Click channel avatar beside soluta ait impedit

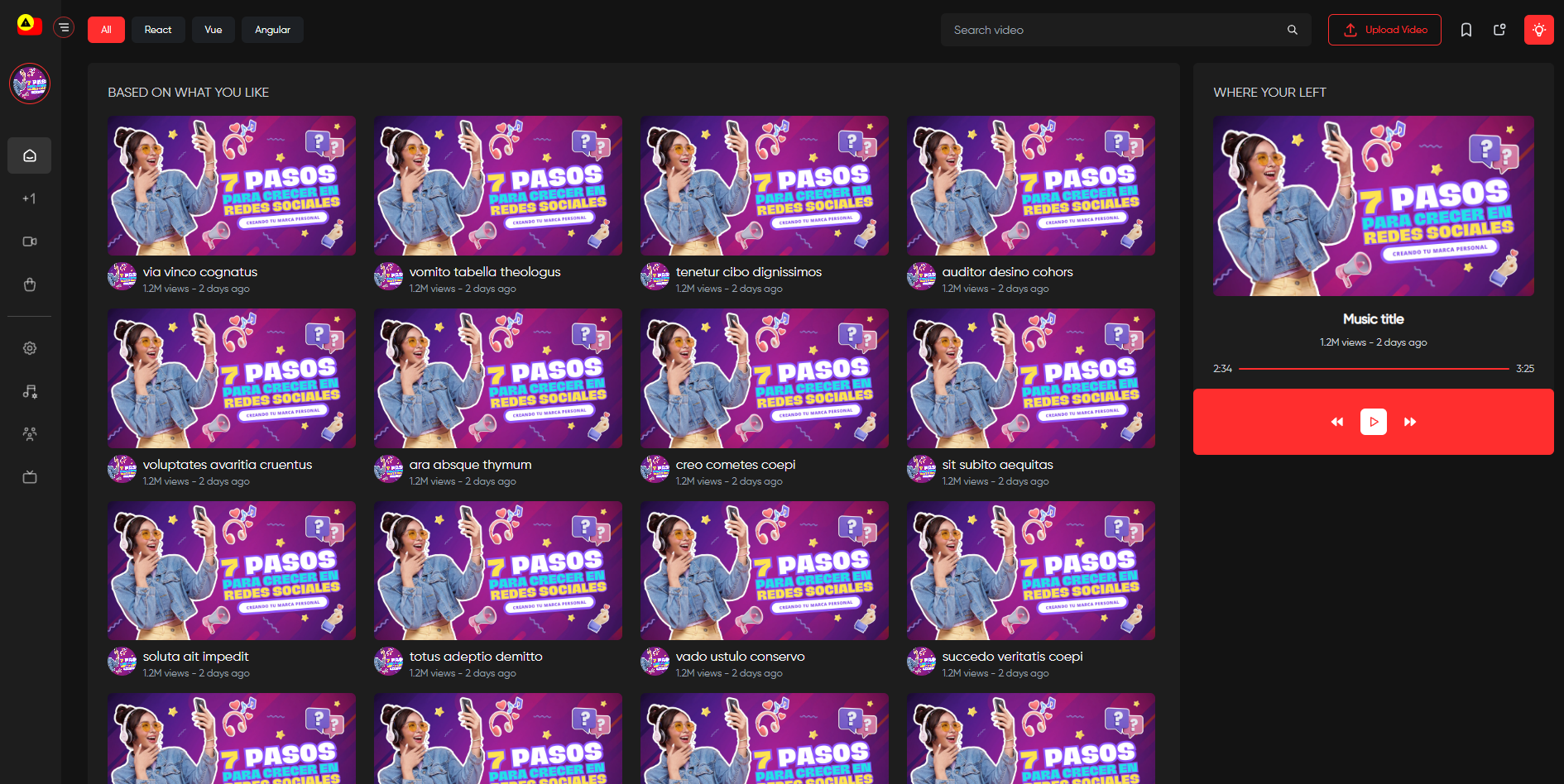(122, 661)
